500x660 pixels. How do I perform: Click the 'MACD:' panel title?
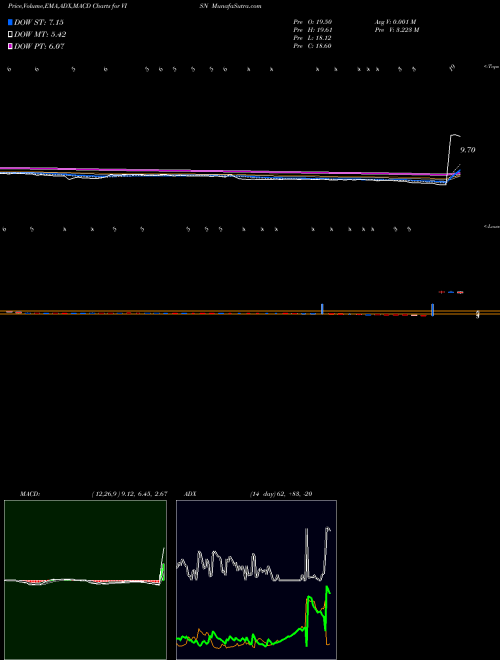pos(30,494)
